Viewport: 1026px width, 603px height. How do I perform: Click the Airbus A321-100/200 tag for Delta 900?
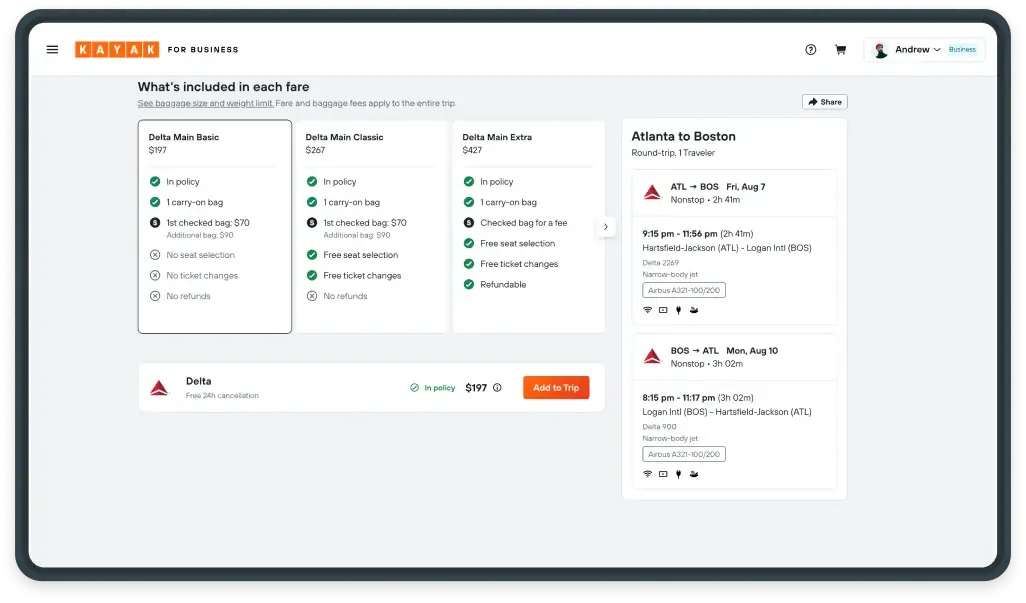click(684, 454)
